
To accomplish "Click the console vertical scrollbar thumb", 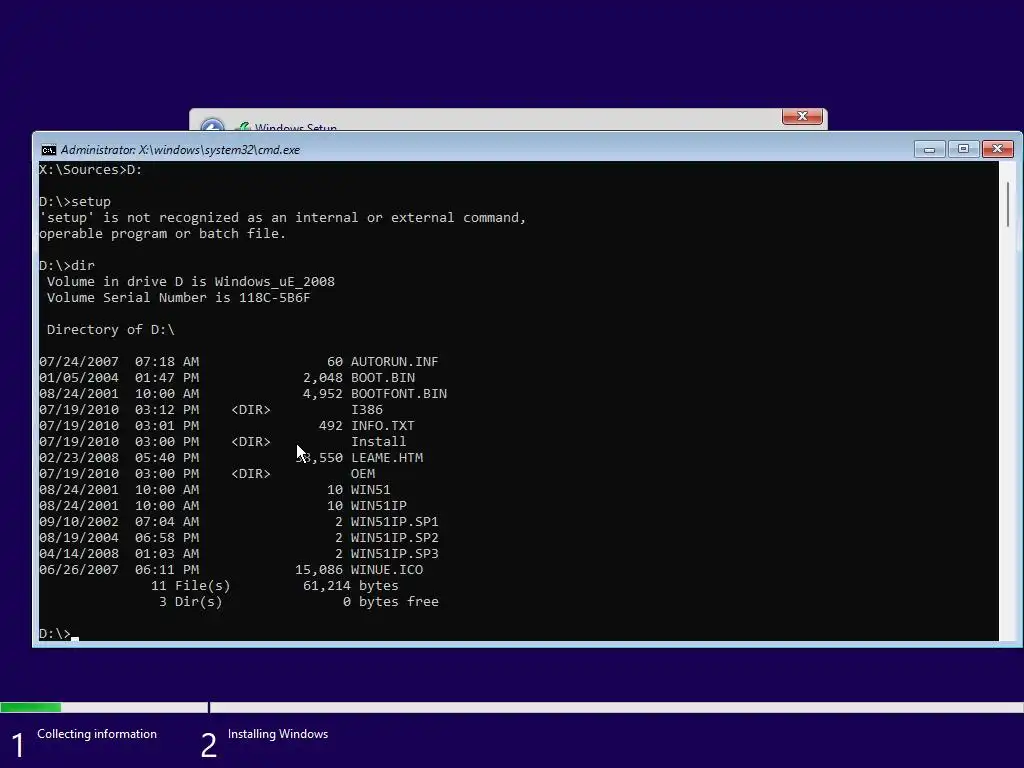I will tap(1008, 204).
